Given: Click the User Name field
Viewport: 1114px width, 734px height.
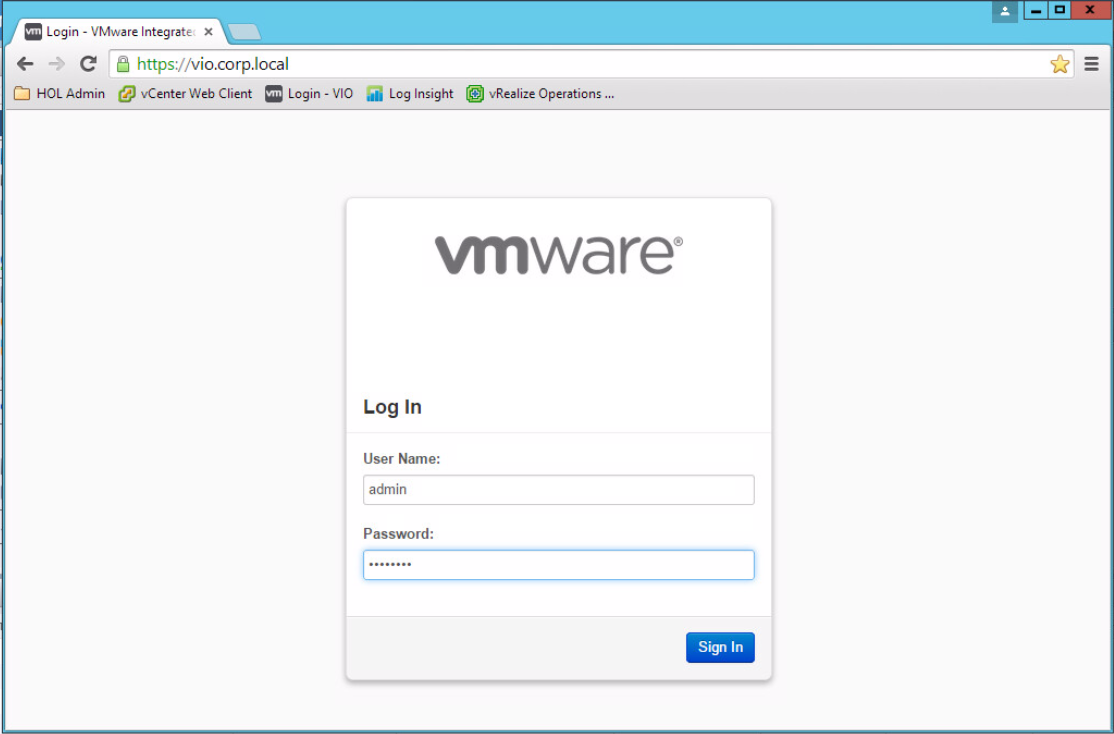Looking at the screenshot, I should [x=558, y=490].
